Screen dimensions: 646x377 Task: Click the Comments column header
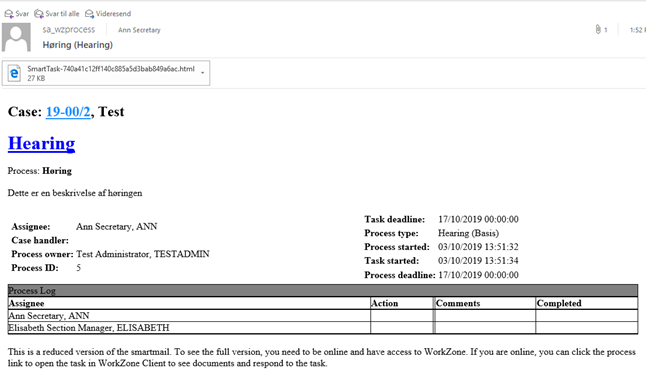click(x=458, y=303)
